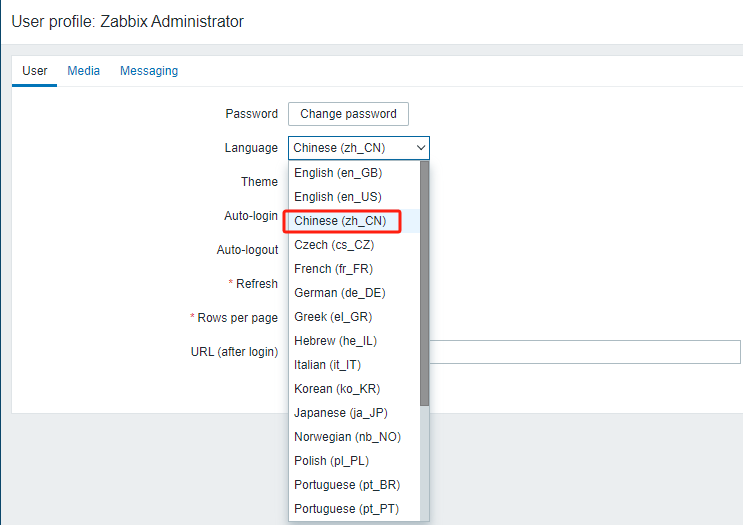Select English (en_GB) language option
The image size is (743, 525).
tap(338, 173)
